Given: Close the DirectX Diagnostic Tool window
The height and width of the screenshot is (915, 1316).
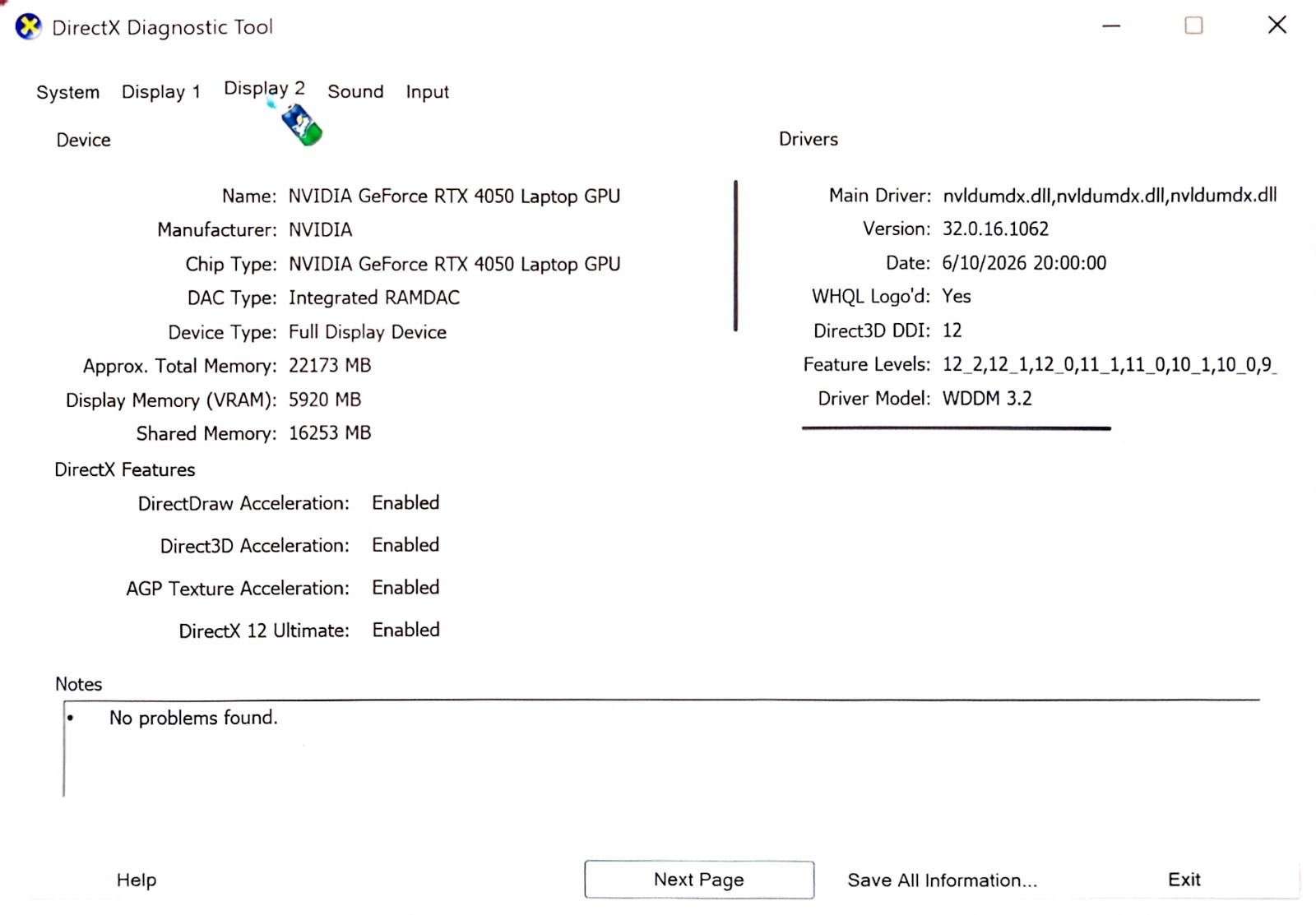Looking at the screenshot, I should (1277, 25).
